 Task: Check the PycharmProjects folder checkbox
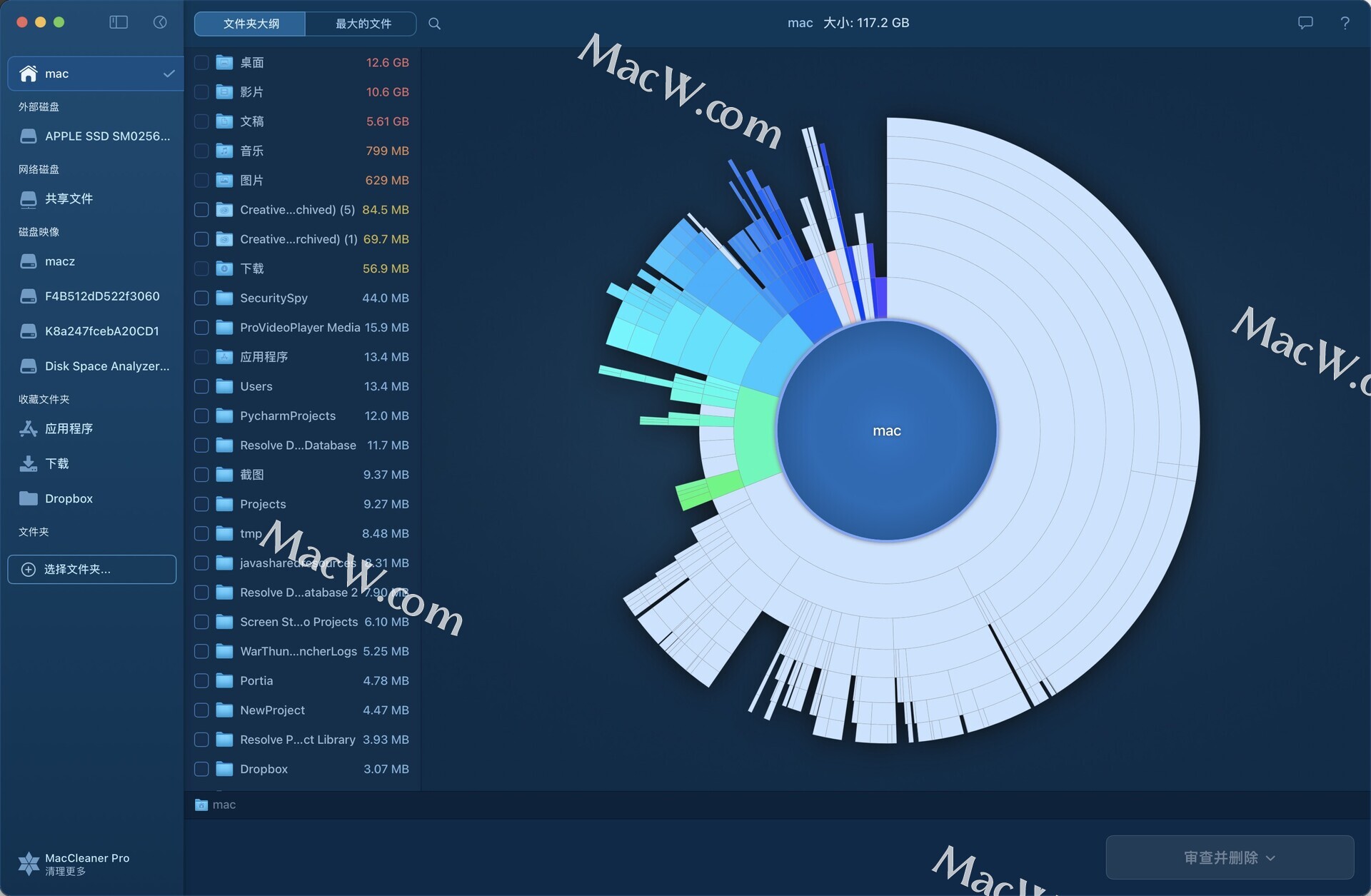tap(201, 416)
